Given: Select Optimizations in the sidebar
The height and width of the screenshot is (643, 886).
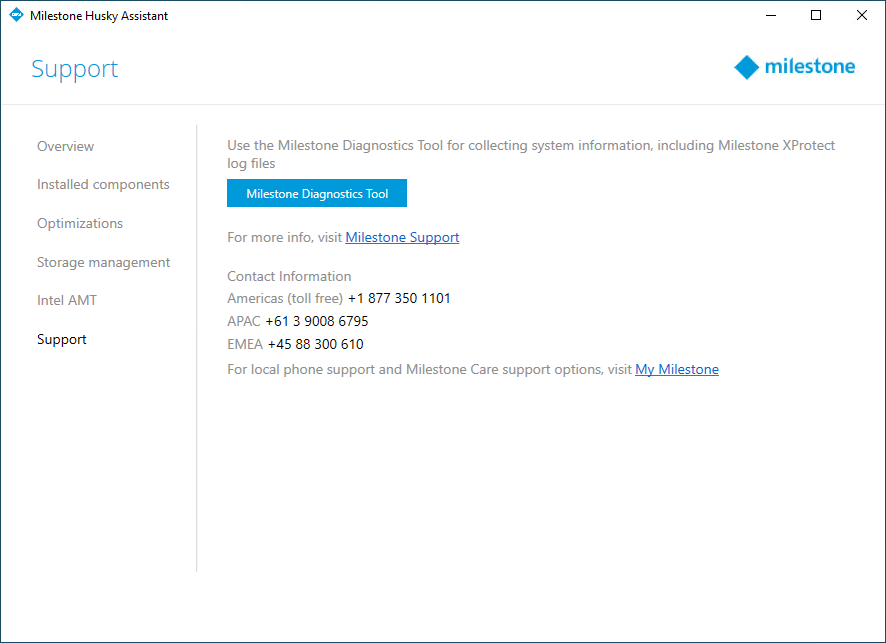Looking at the screenshot, I should tap(80, 224).
